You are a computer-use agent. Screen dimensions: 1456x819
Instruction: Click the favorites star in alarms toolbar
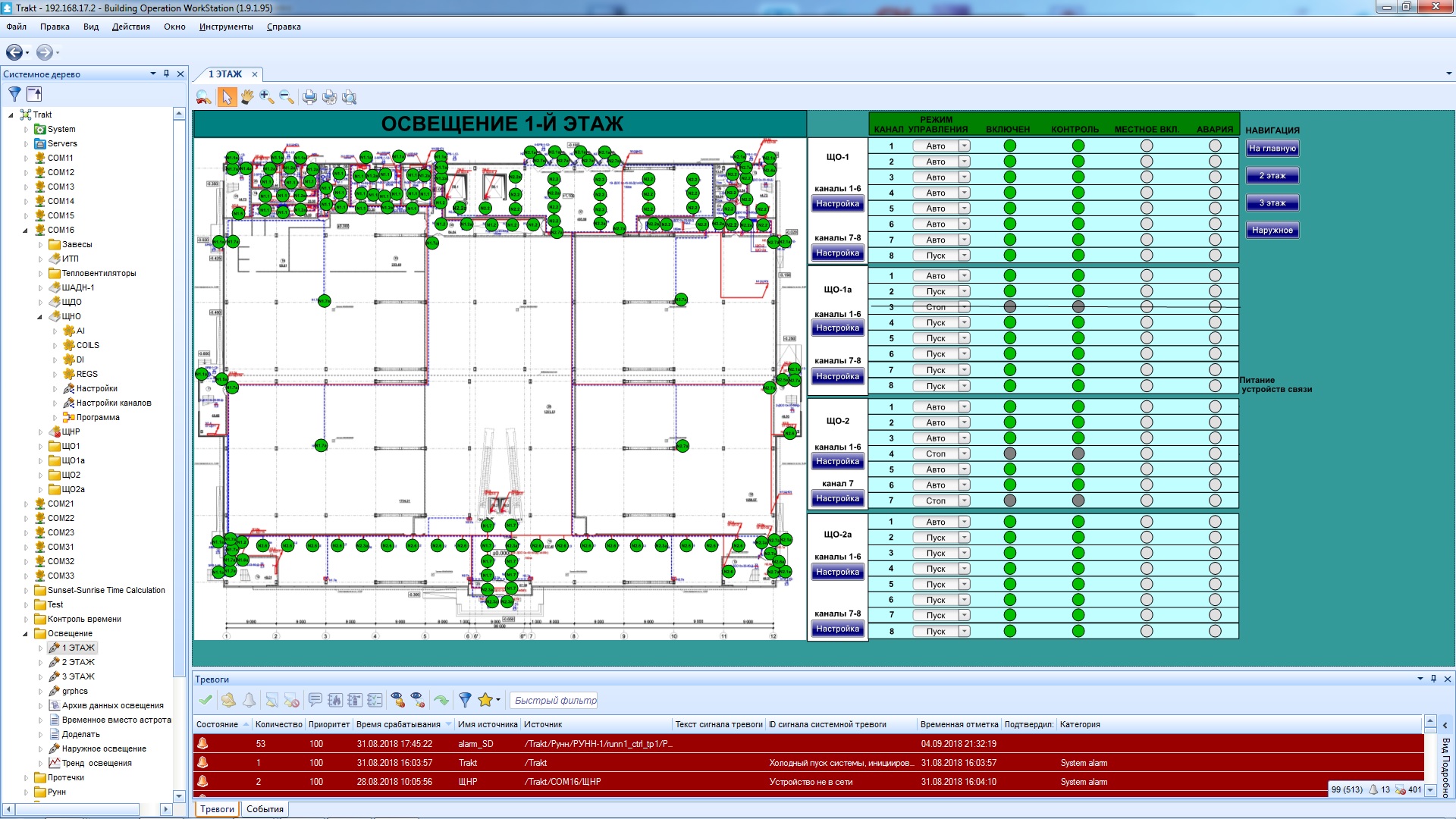485,700
